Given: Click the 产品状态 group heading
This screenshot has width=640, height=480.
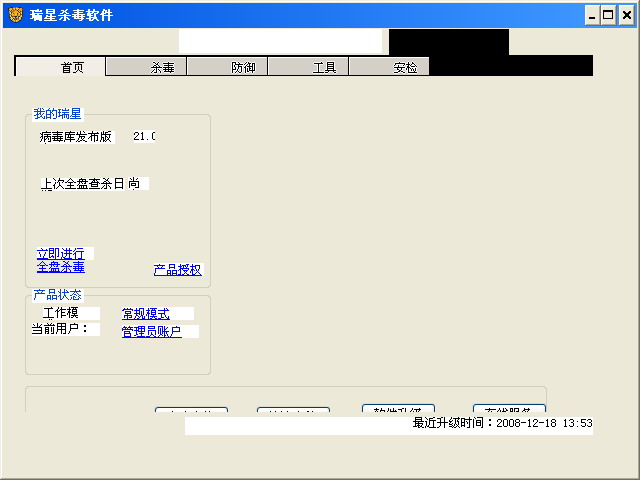Looking at the screenshot, I should pyautogui.click(x=58, y=294).
